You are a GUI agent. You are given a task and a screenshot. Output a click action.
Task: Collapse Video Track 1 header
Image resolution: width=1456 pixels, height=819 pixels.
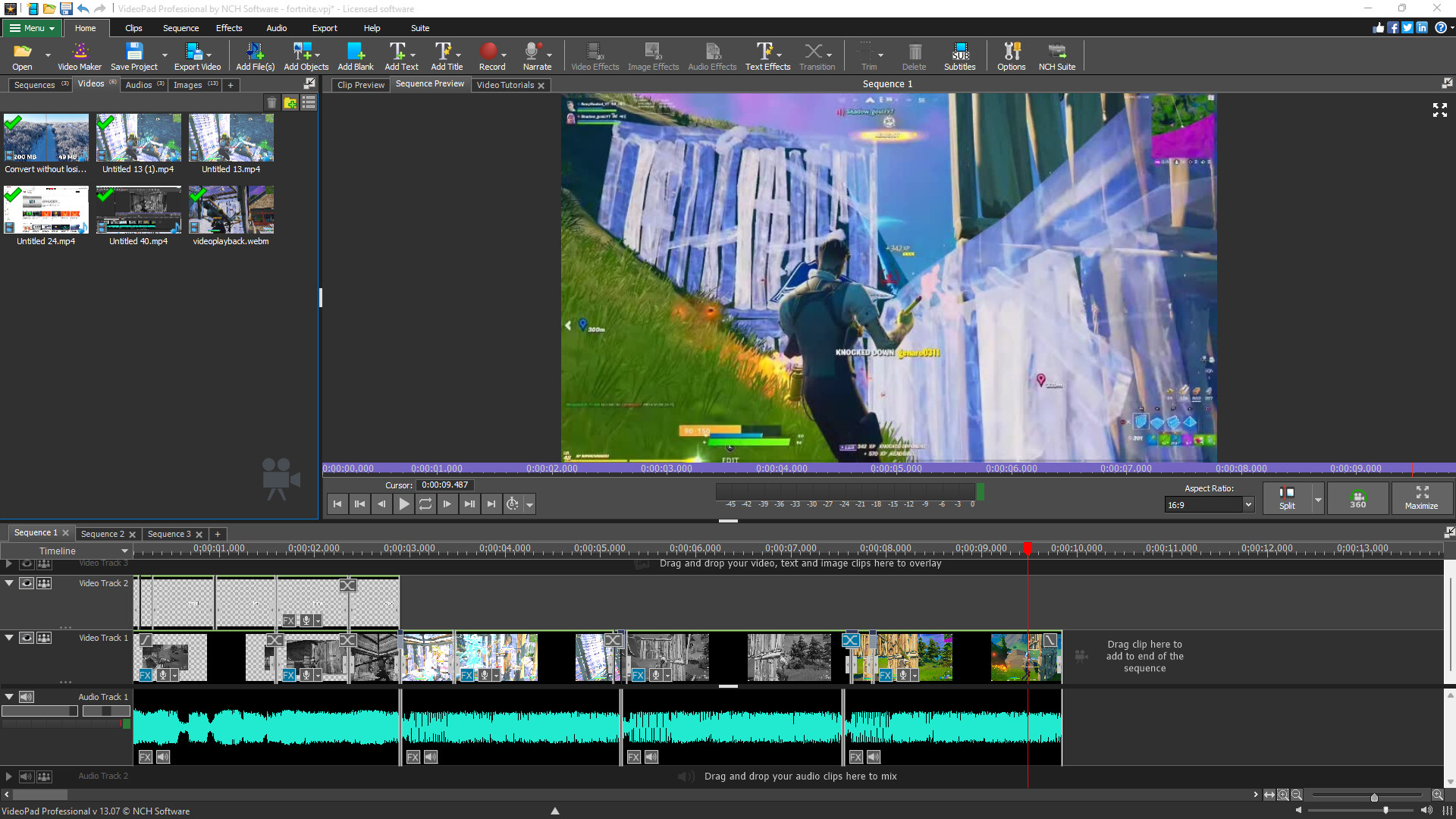pyautogui.click(x=8, y=638)
